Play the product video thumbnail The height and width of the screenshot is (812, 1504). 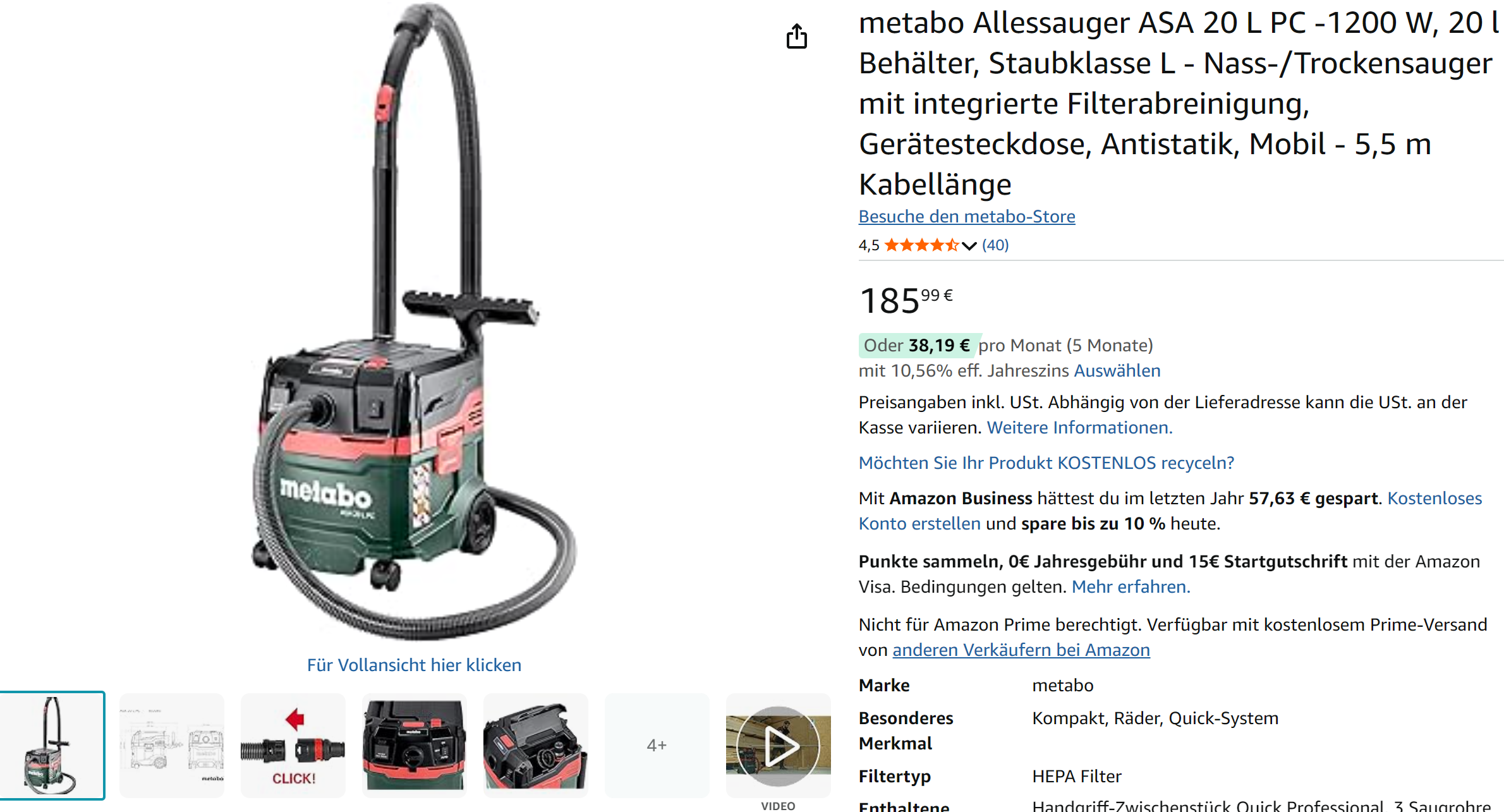point(778,745)
